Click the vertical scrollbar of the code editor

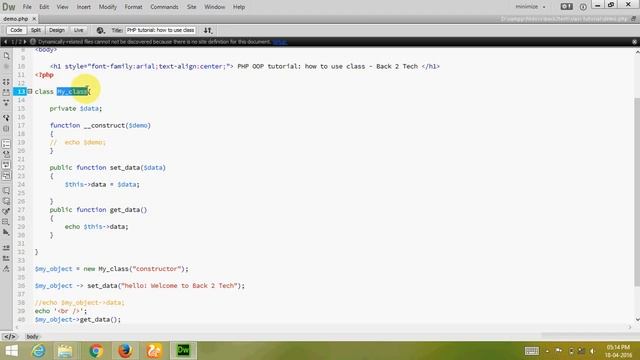click(637, 192)
